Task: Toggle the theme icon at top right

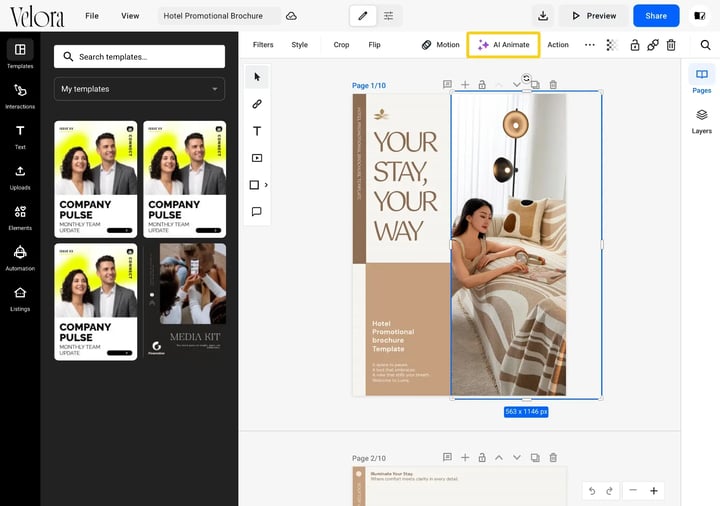Action: (x=700, y=16)
